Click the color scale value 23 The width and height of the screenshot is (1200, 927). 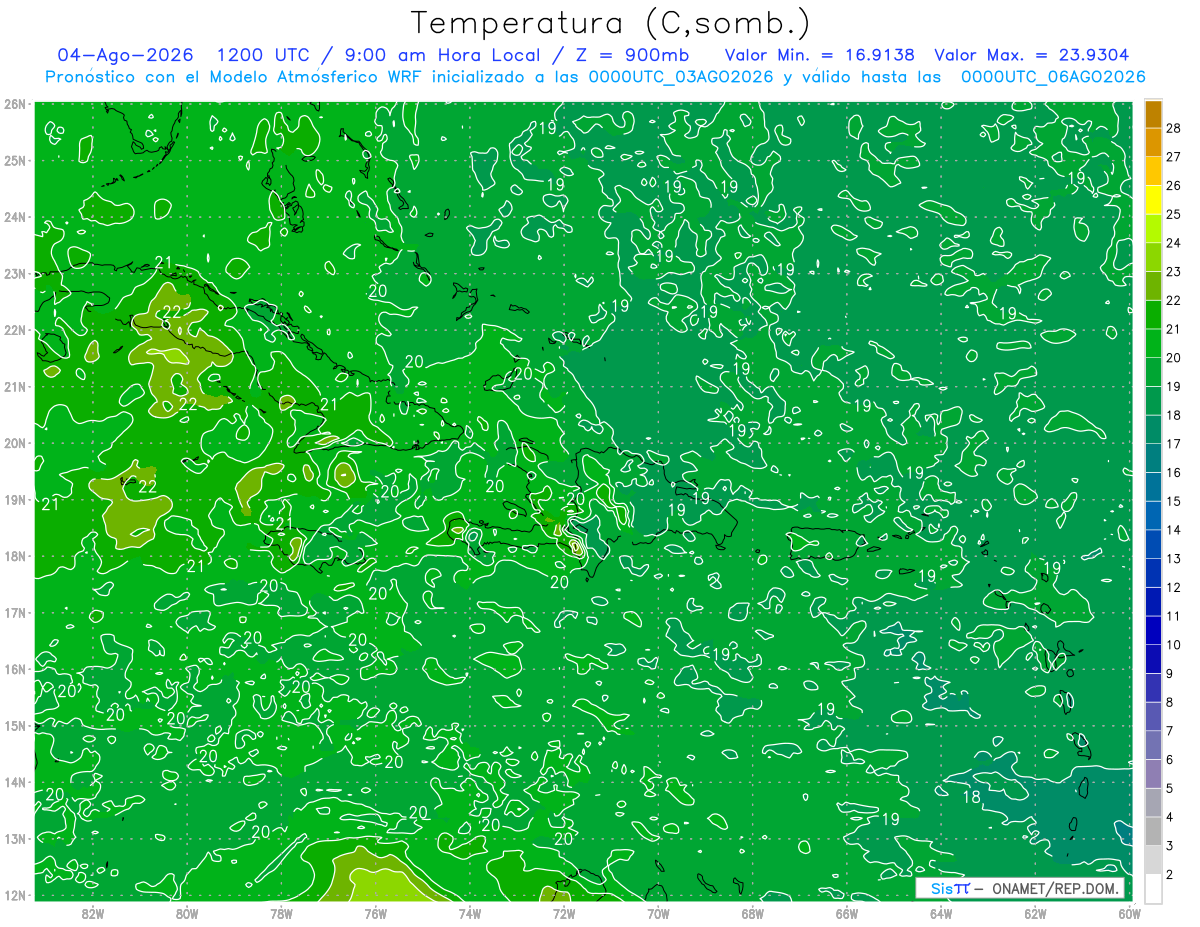point(1174,272)
